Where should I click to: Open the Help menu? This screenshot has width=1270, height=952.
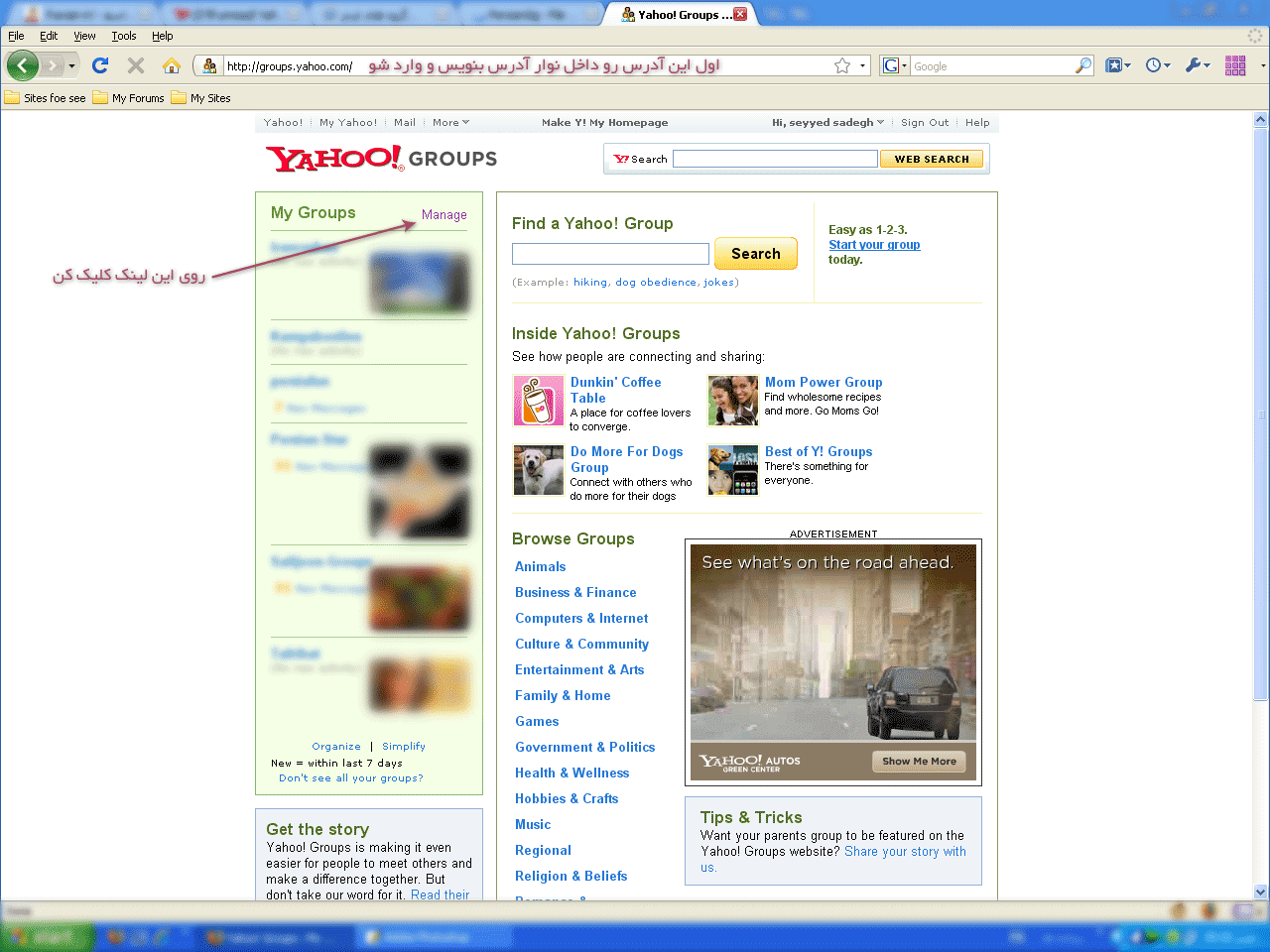(162, 36)
